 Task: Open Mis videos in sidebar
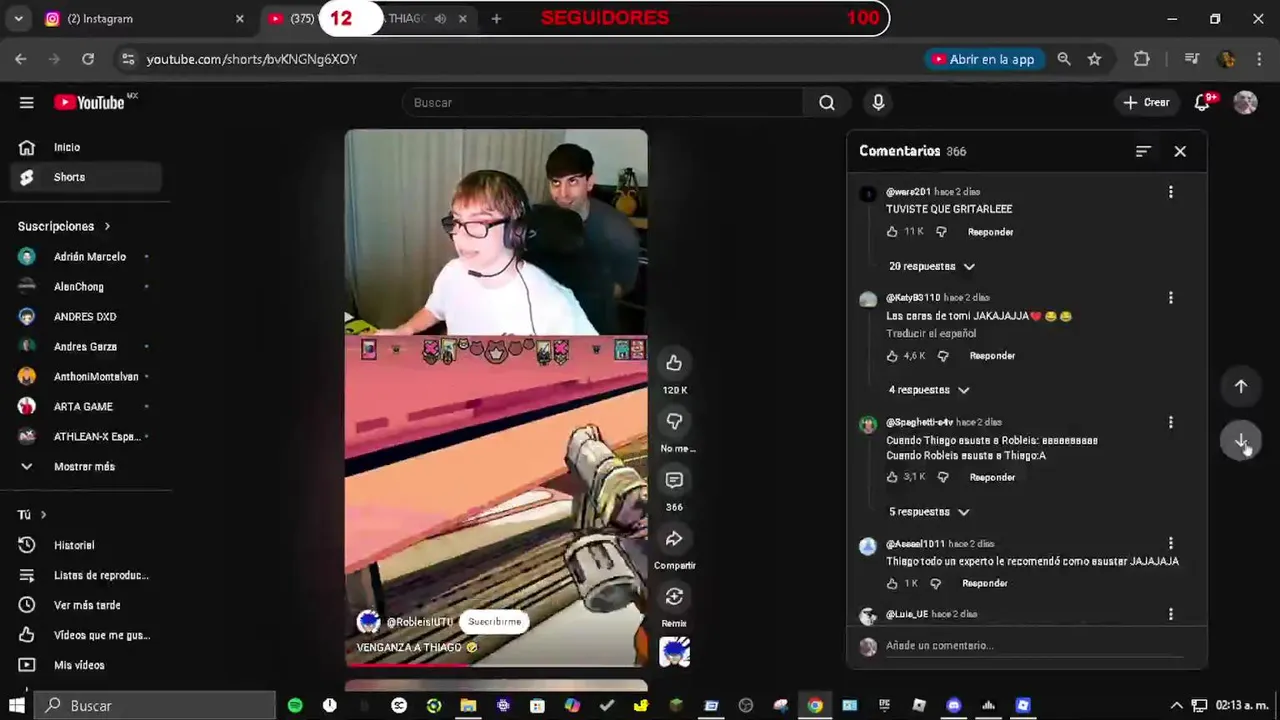click(x=85, y=665)
